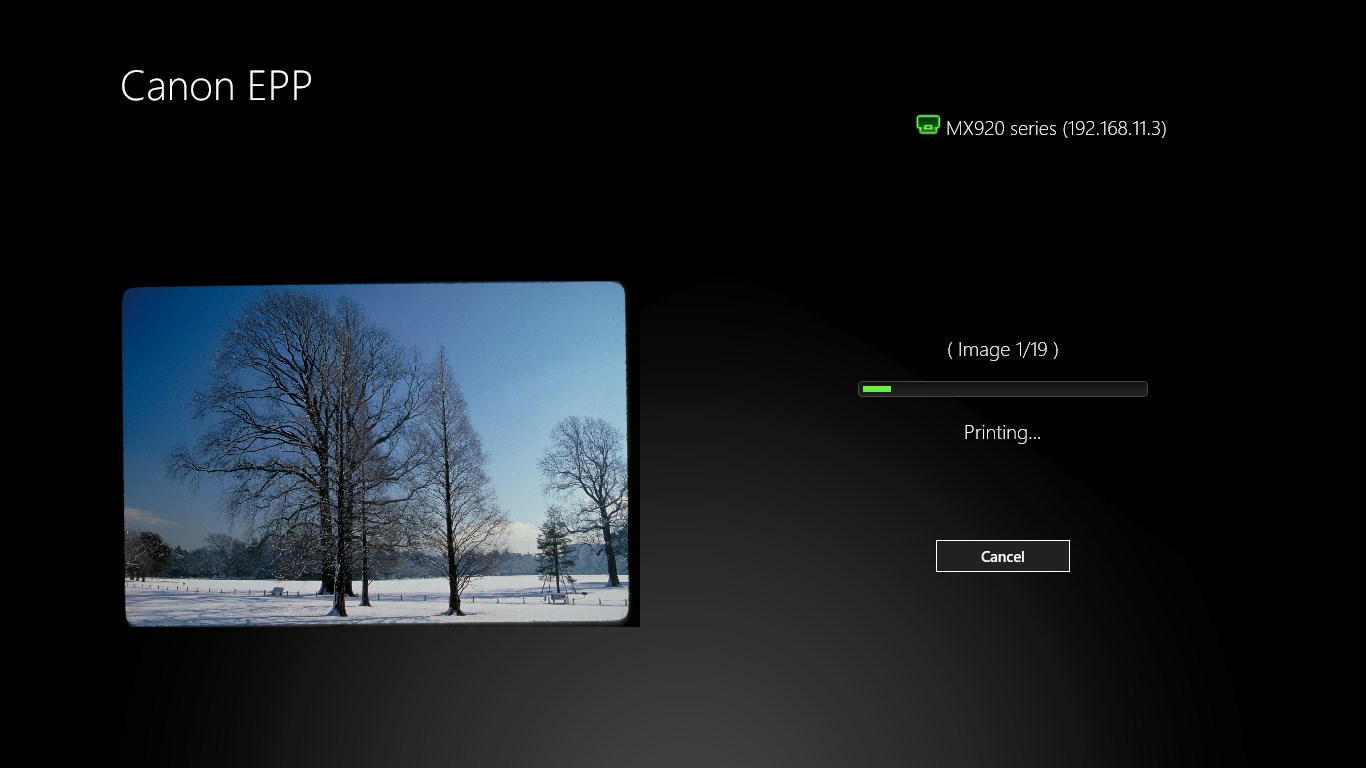Click the Cancel button to stop printing

tap(1002, 556)
